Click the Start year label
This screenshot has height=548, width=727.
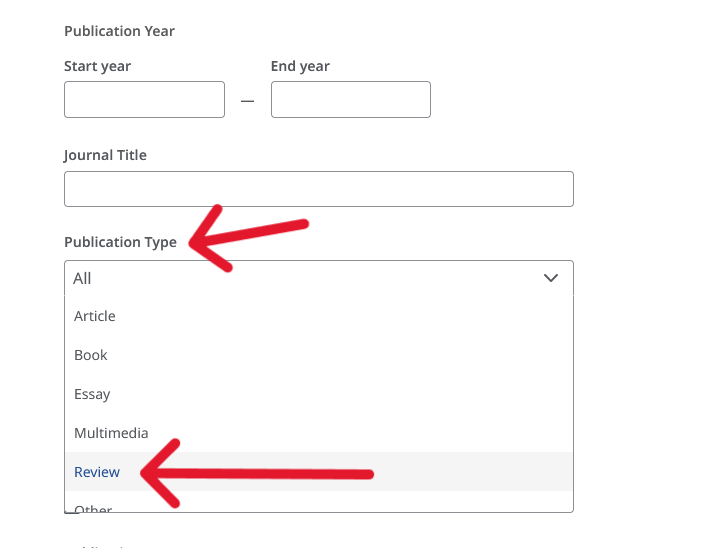[97, 66]
